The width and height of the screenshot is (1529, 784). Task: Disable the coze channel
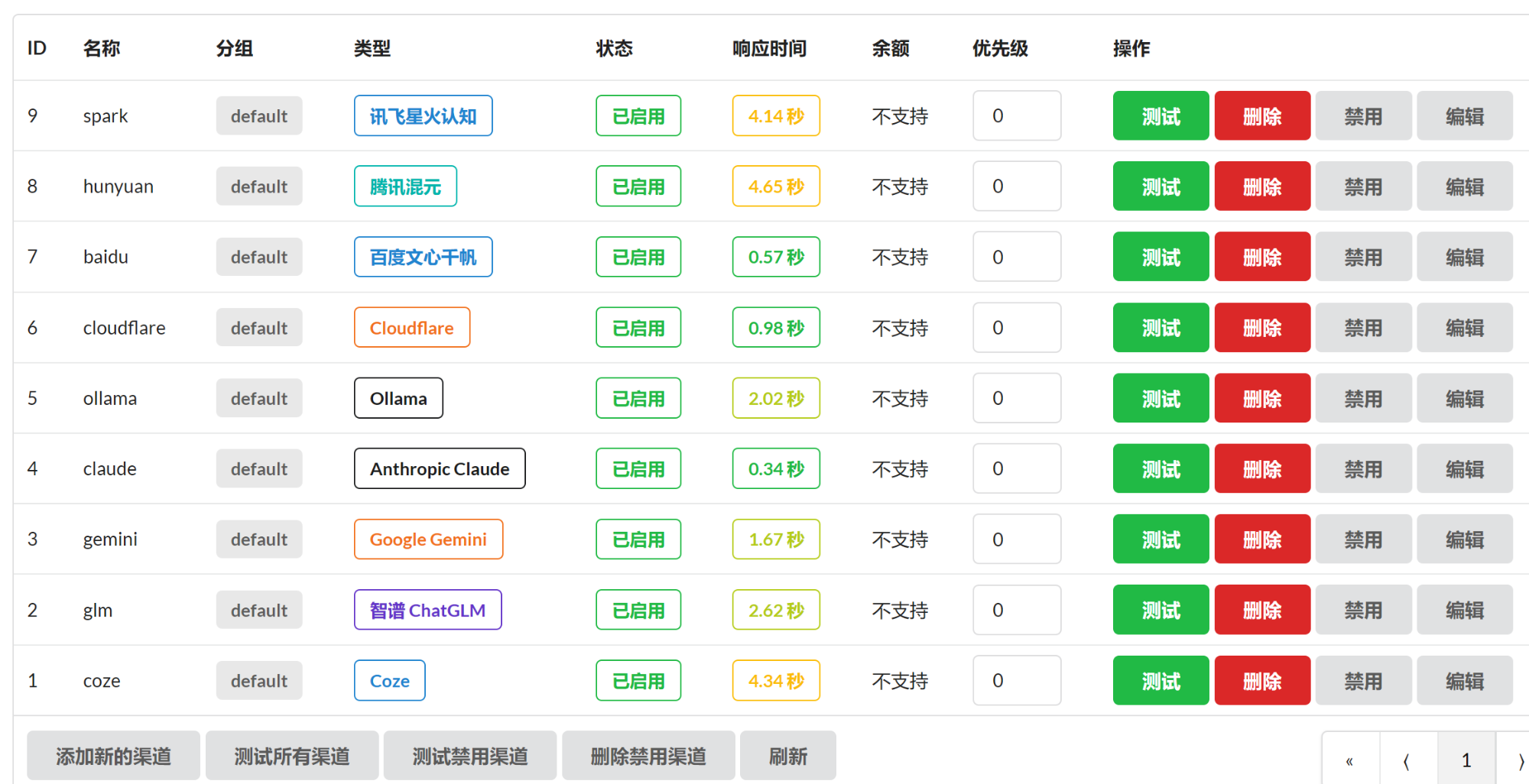(1363, 680)
